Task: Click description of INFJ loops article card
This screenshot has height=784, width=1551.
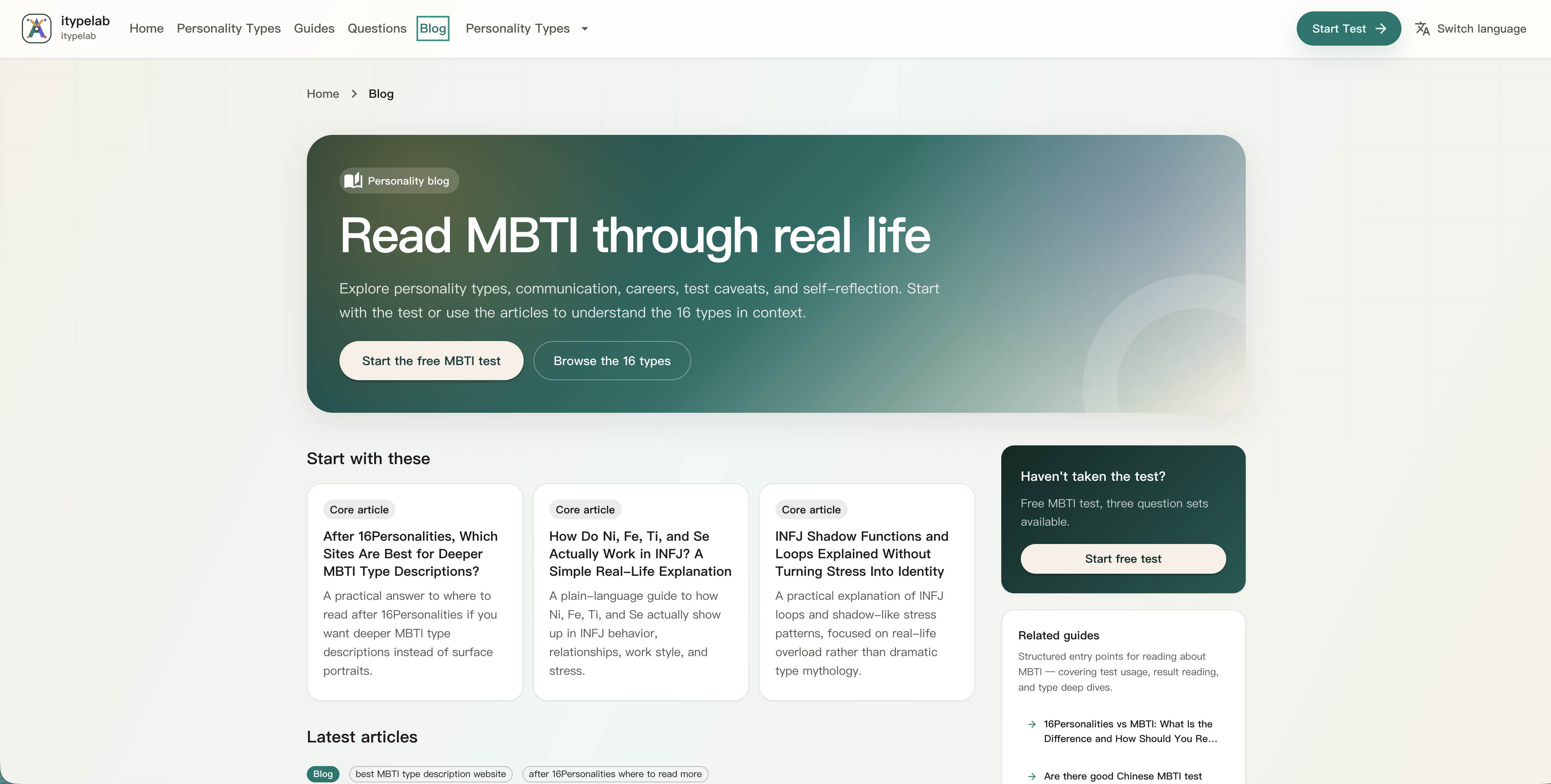Action: tap(860, 634)
